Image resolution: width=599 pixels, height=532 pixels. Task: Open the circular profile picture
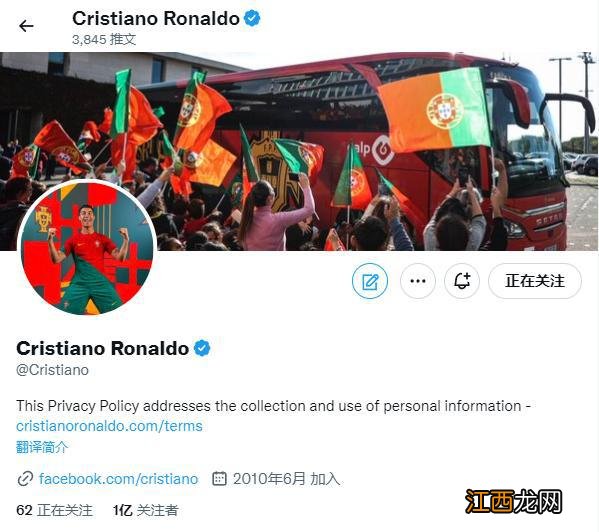[x=87, y=248]
